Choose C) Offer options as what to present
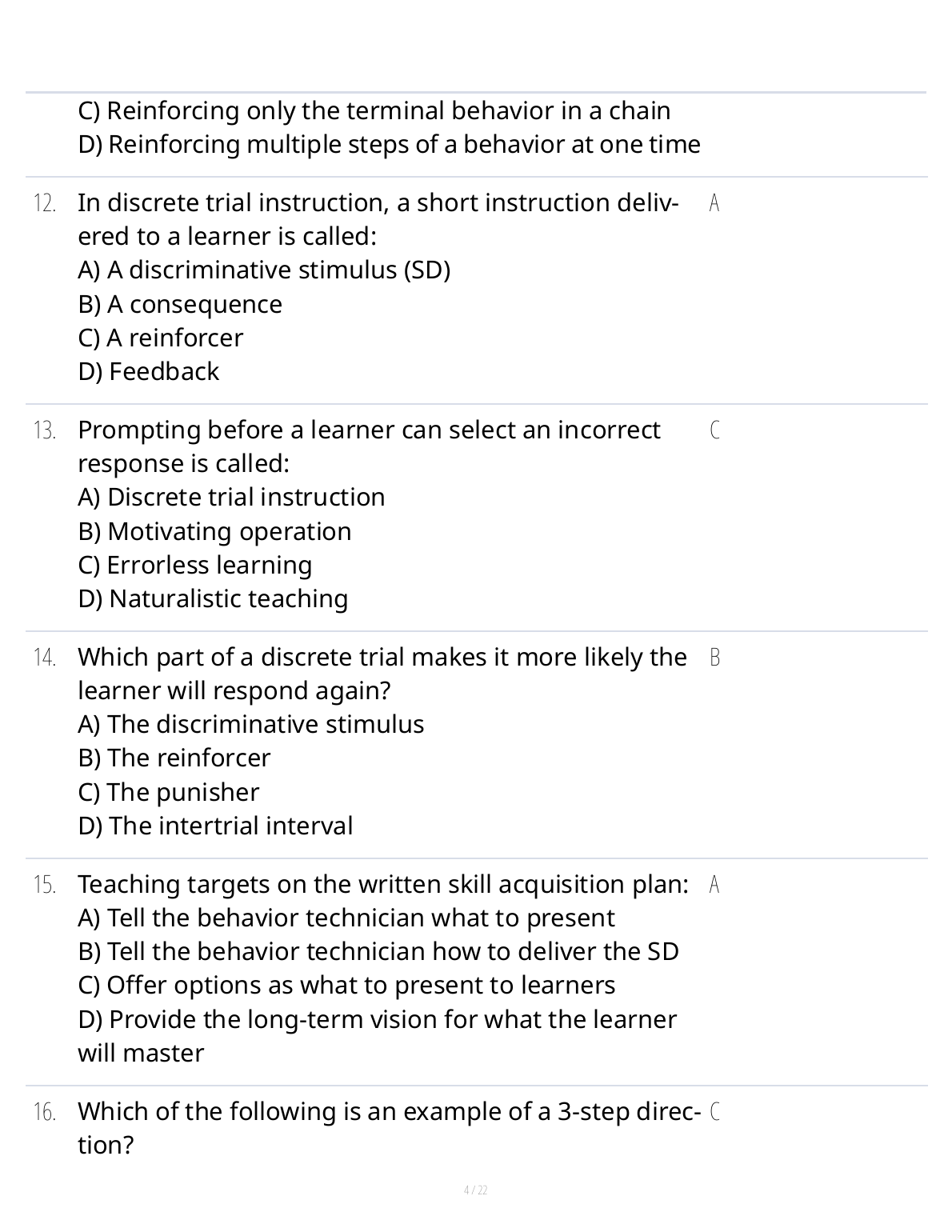 click(346, 985)
